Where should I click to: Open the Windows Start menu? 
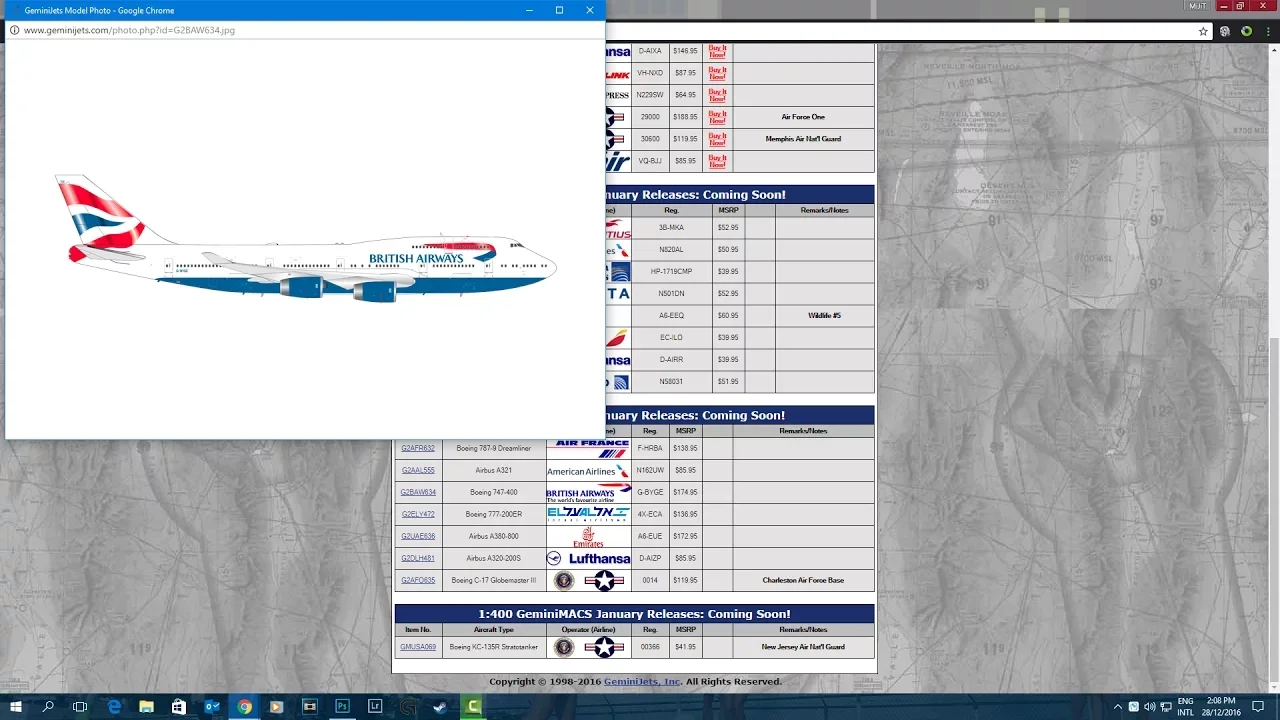point(16,706)
